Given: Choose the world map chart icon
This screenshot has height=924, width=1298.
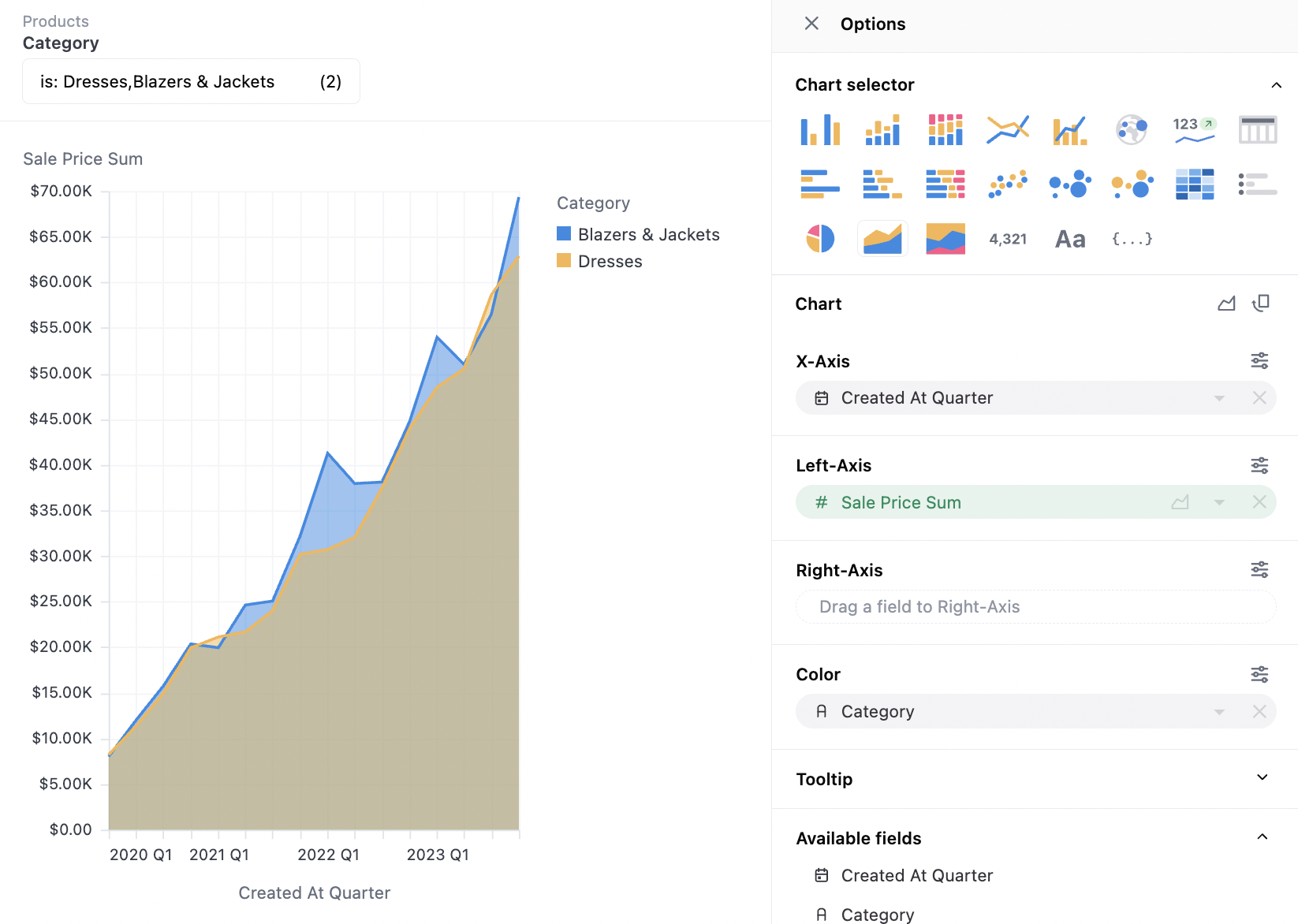Looking at the screenshot, I should pyautogui.click(x=1132, y=130).
